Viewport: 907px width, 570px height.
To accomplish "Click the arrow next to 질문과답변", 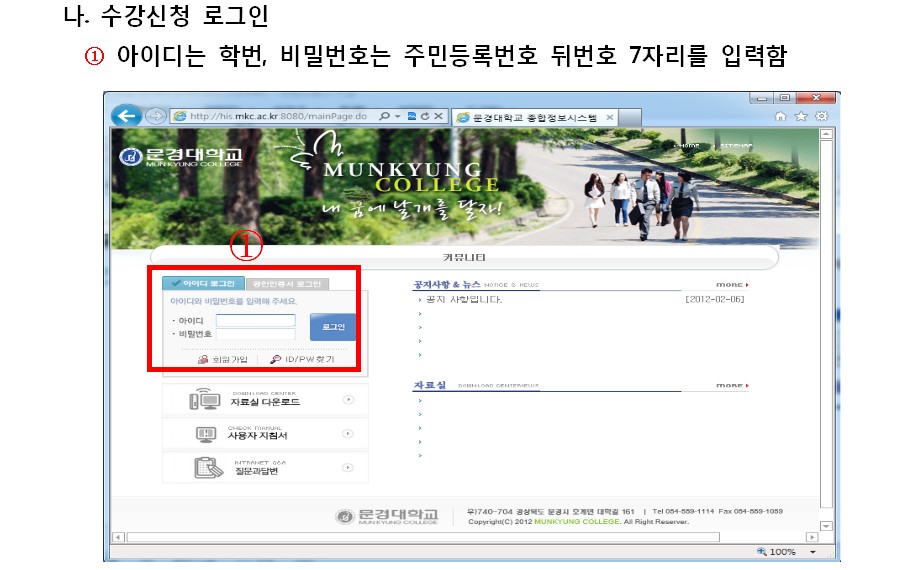I will click(x=348, y=468).
